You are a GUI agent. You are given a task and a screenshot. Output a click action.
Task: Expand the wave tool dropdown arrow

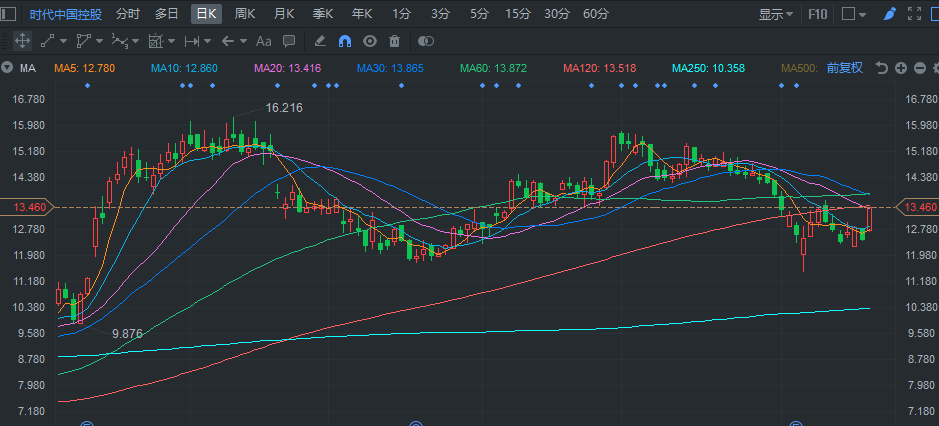point(135,41)
